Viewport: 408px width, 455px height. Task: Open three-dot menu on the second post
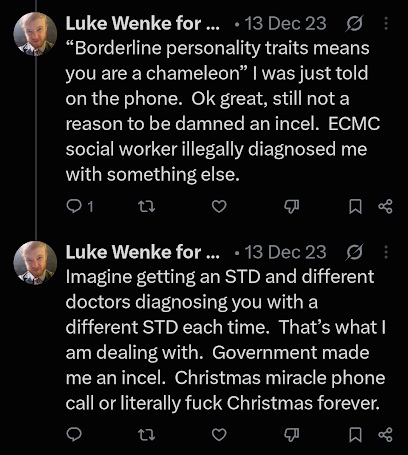386,252
